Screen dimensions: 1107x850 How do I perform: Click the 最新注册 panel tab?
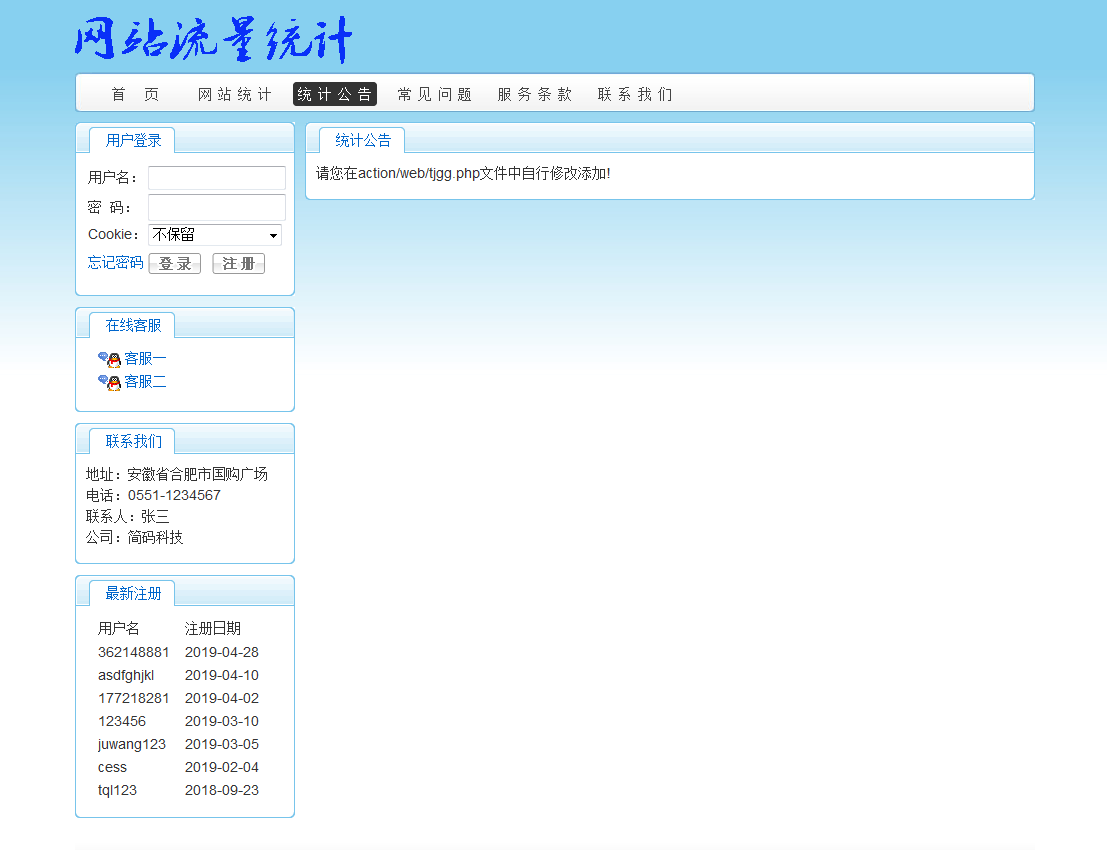coord(133,593)
